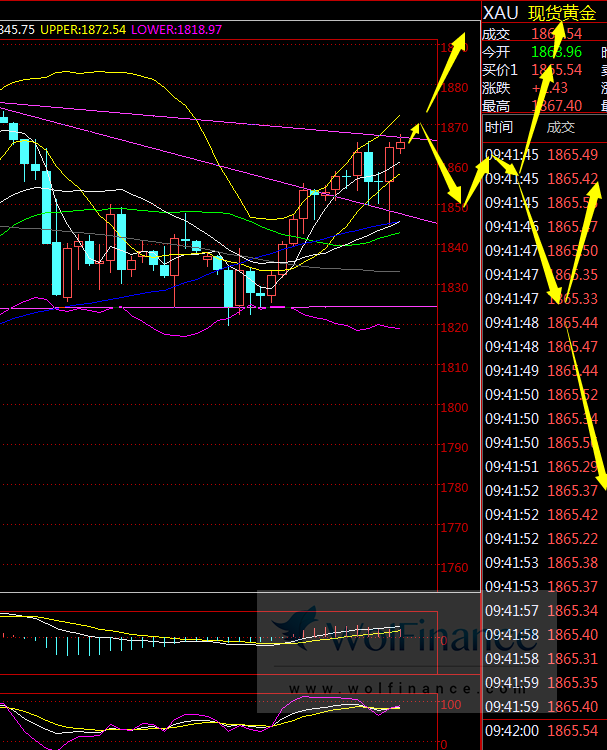Click the 1760 level on price axis
The height and width of the screenshot is (750, 607).
click(455, 568)
